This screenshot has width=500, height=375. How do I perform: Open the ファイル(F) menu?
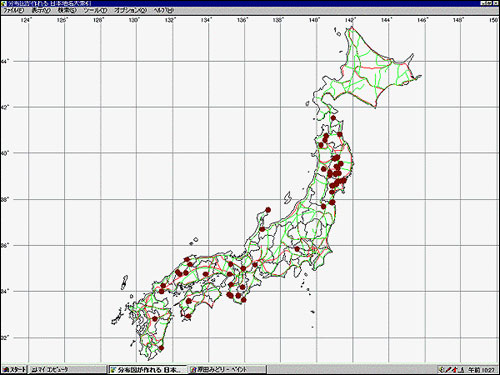pyautogui.click(x=13, y=10)
